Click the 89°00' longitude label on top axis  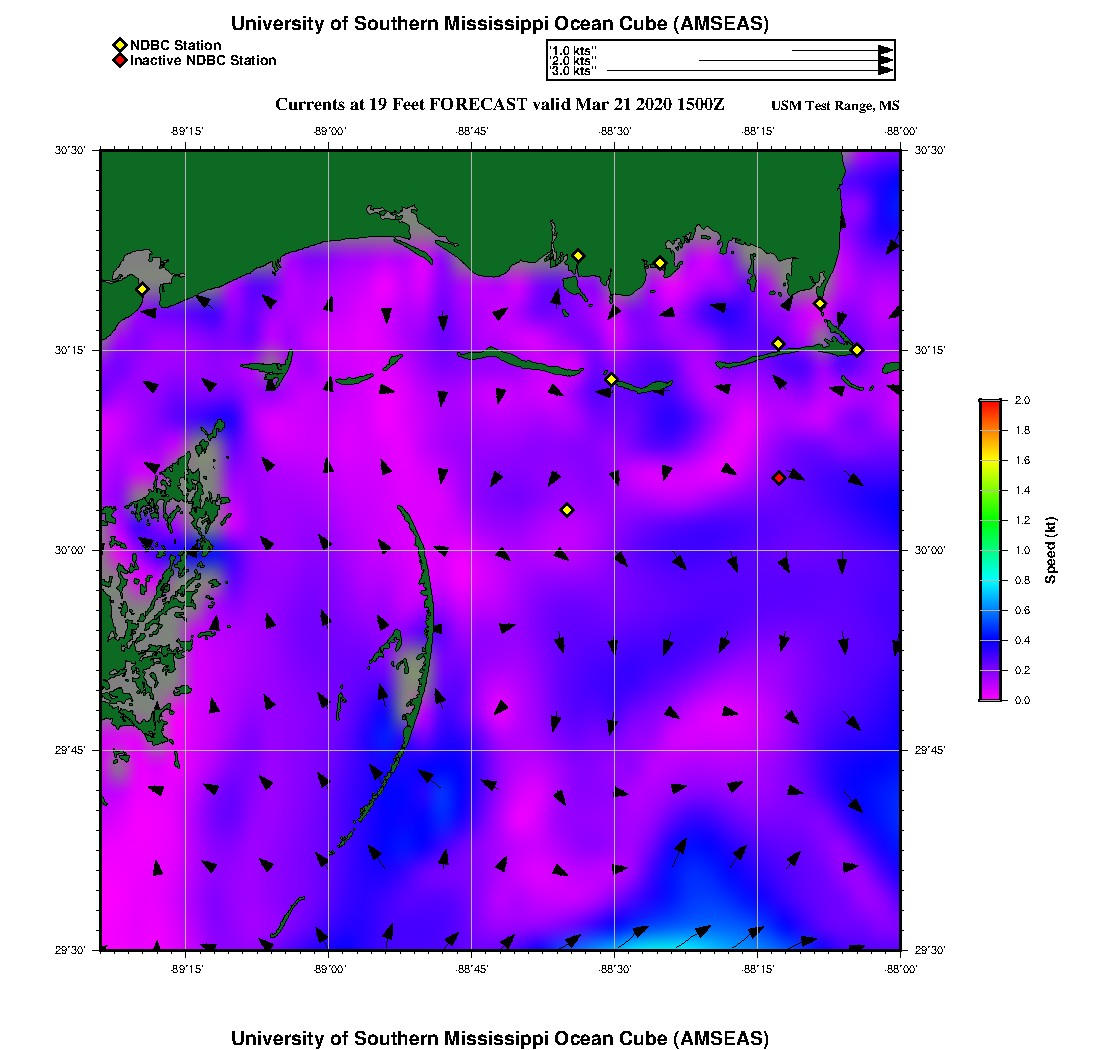pos(329,131)
